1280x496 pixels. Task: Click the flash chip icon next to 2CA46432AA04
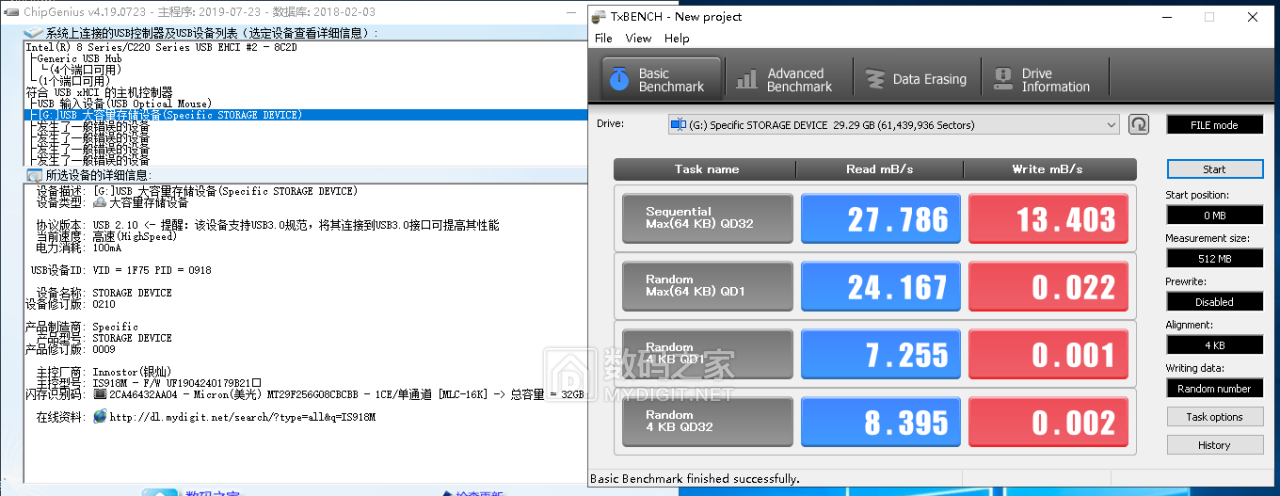coord(99,394)
